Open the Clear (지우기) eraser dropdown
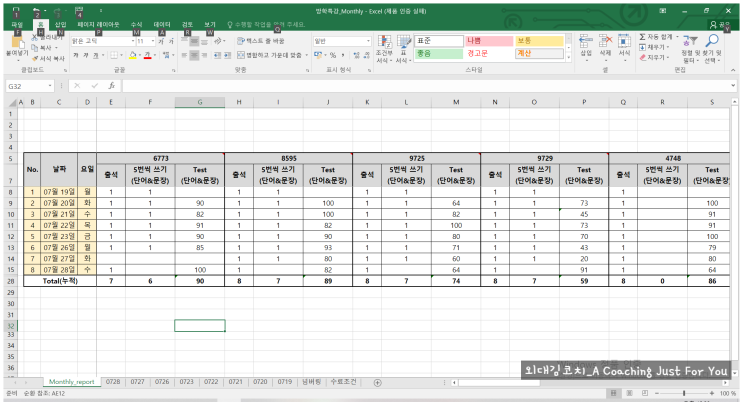The image size is (743, 402). (x=654, y=58)
